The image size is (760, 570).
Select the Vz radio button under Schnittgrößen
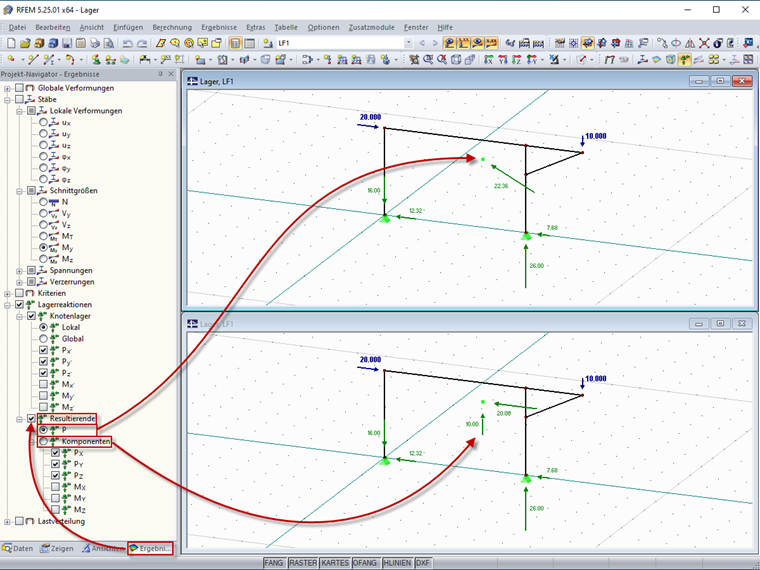pos(43,225)
